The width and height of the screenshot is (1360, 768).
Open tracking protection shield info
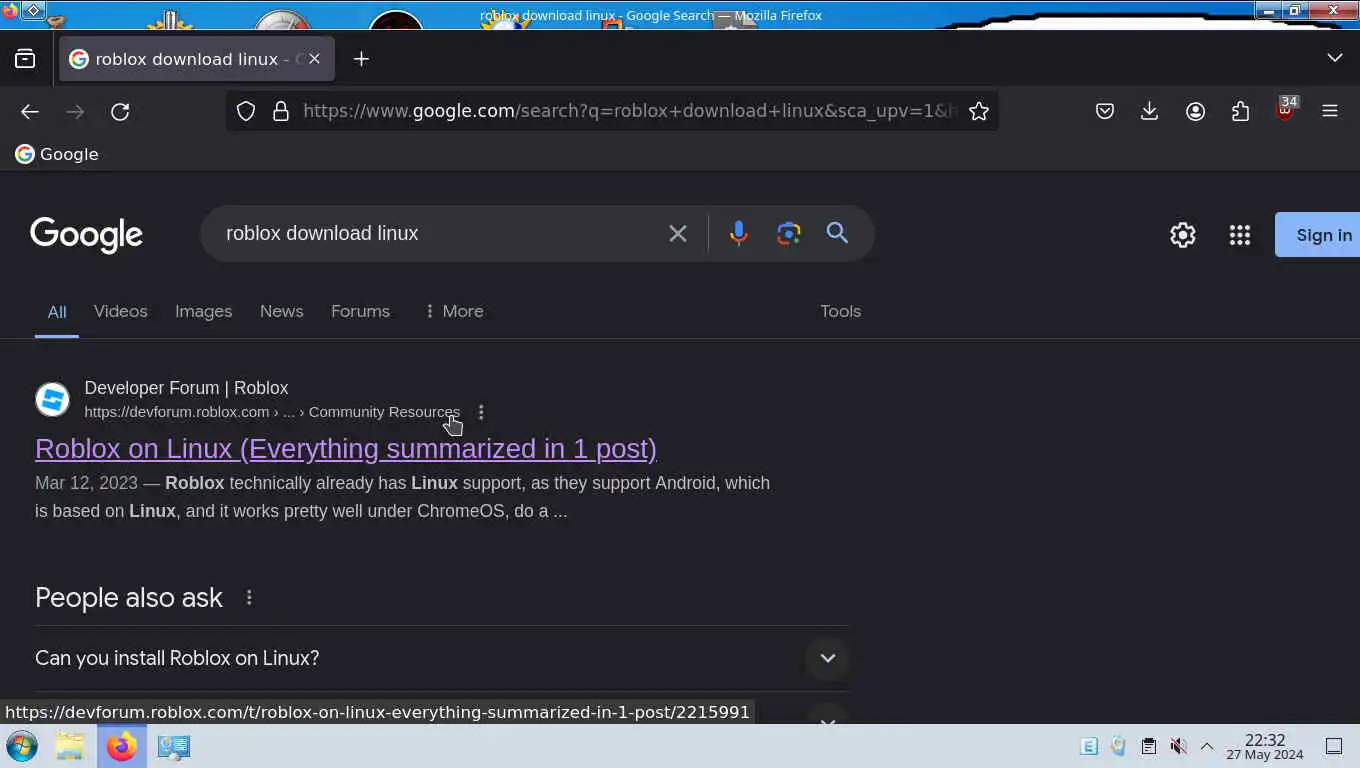click(x=246, y=111)
